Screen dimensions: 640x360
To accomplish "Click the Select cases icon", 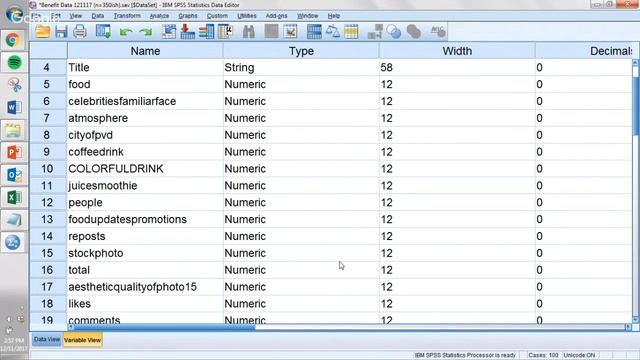I will tap(351, 31).
